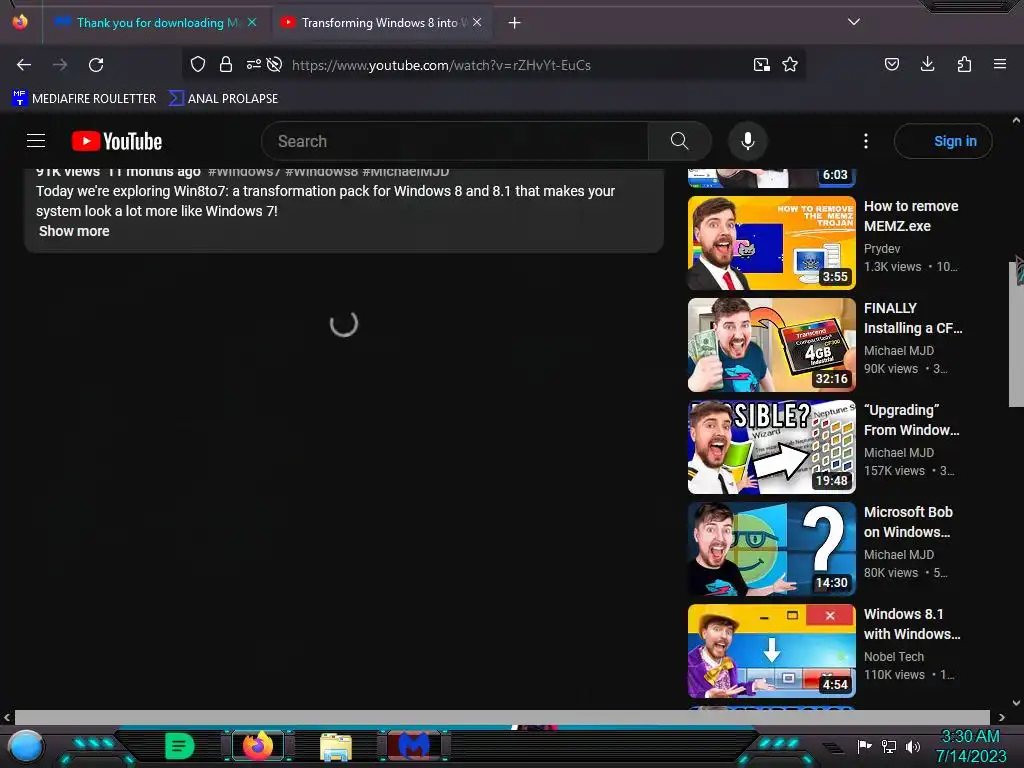Open File Explorer from the taskbar
Screen dimensions: 1024x768
[336, 746]
